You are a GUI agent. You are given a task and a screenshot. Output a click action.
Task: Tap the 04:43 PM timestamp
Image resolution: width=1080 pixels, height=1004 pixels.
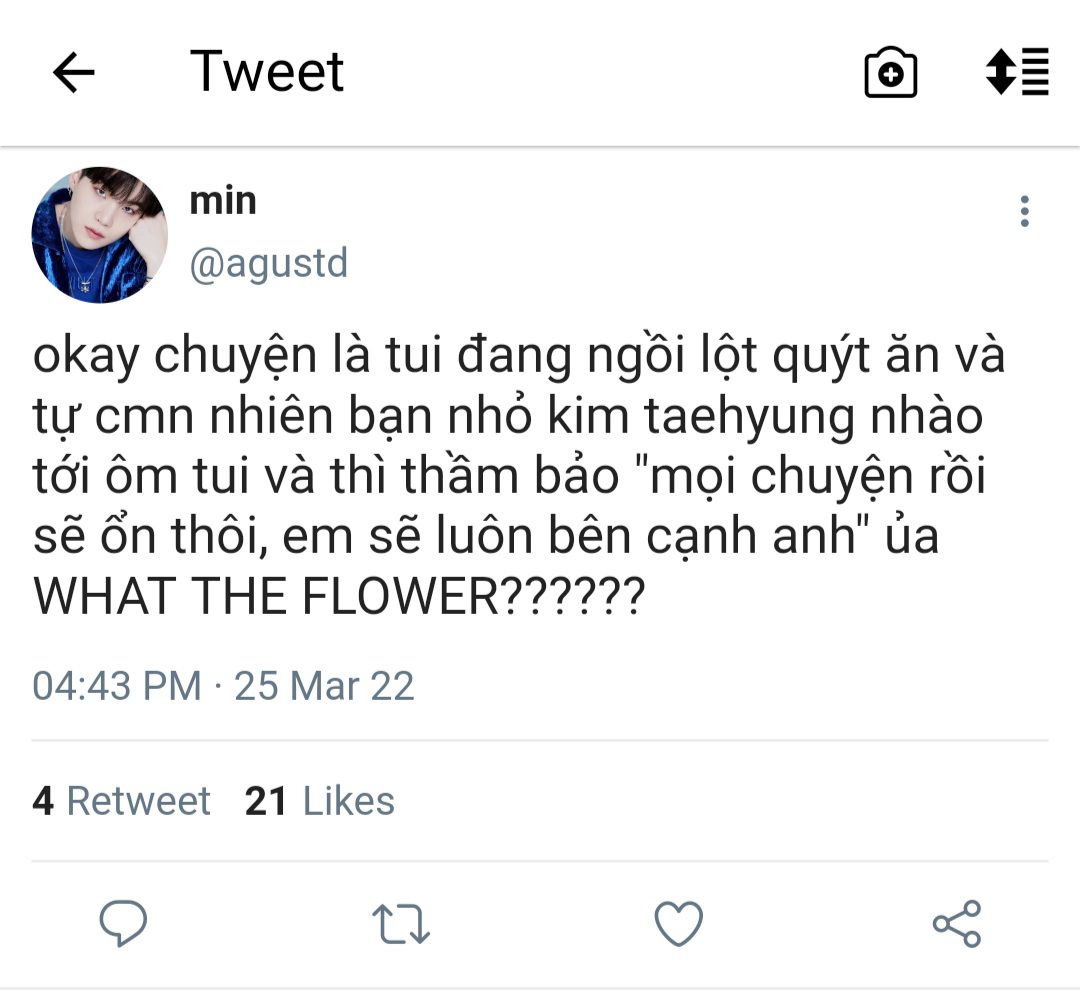(x=116, y=686)
